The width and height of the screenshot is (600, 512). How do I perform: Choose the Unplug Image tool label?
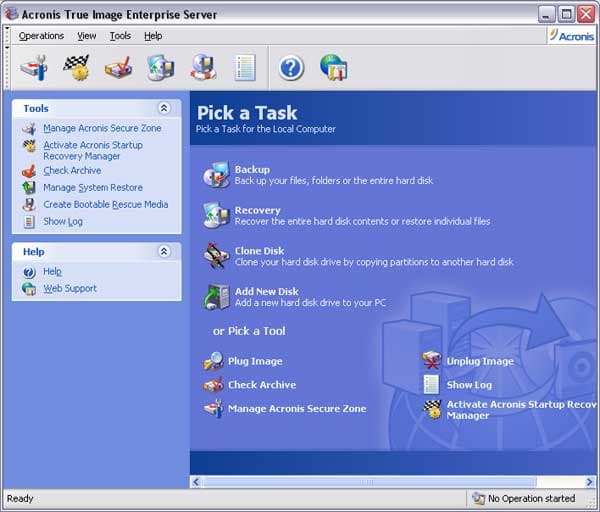coord(480,361)
